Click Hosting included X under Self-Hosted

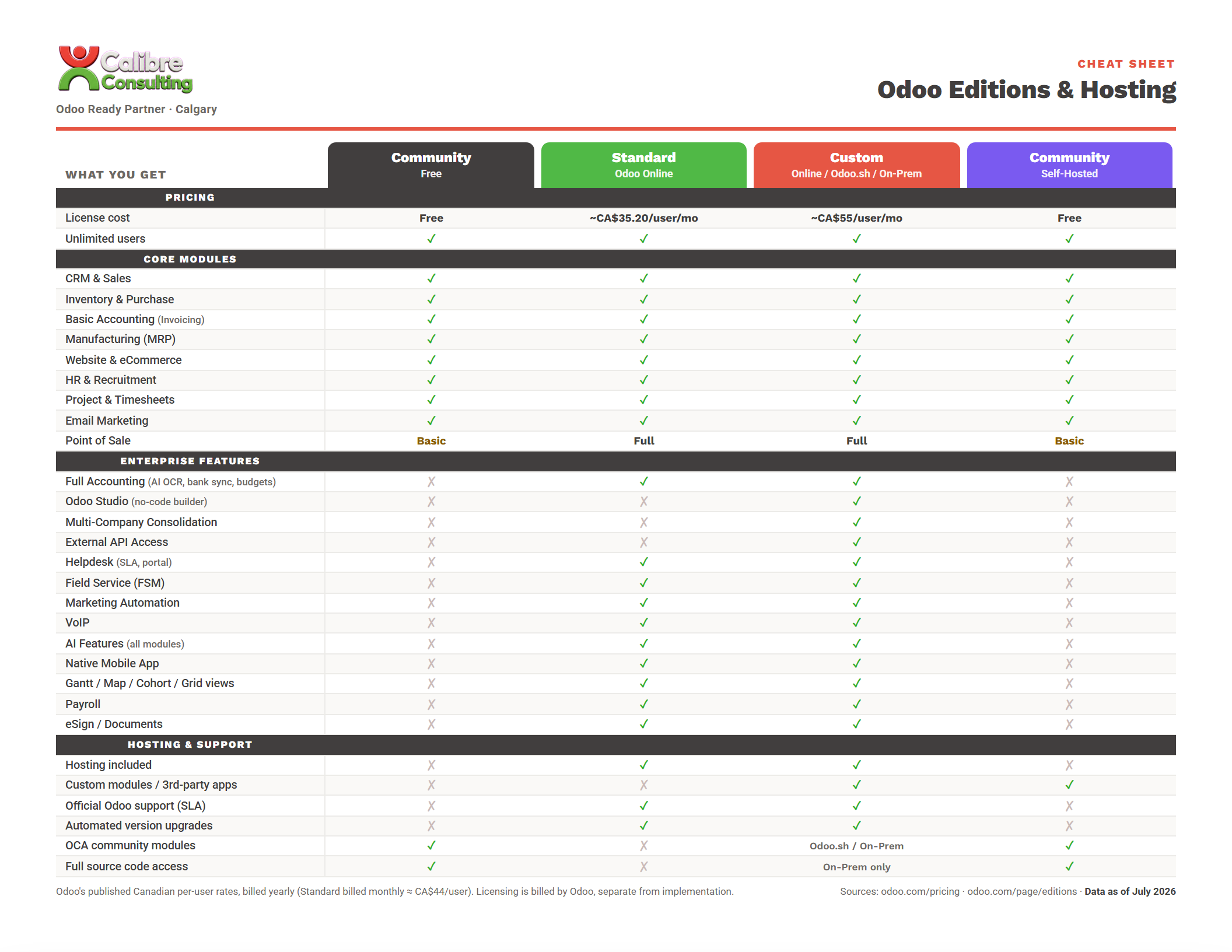(1069, 765)
